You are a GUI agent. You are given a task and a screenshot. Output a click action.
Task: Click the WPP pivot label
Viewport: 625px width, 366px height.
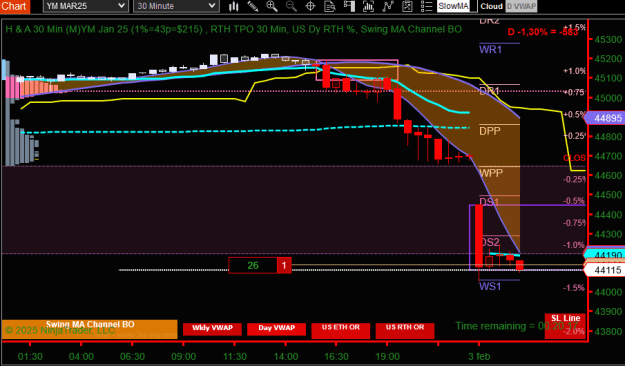click(491, 173)
